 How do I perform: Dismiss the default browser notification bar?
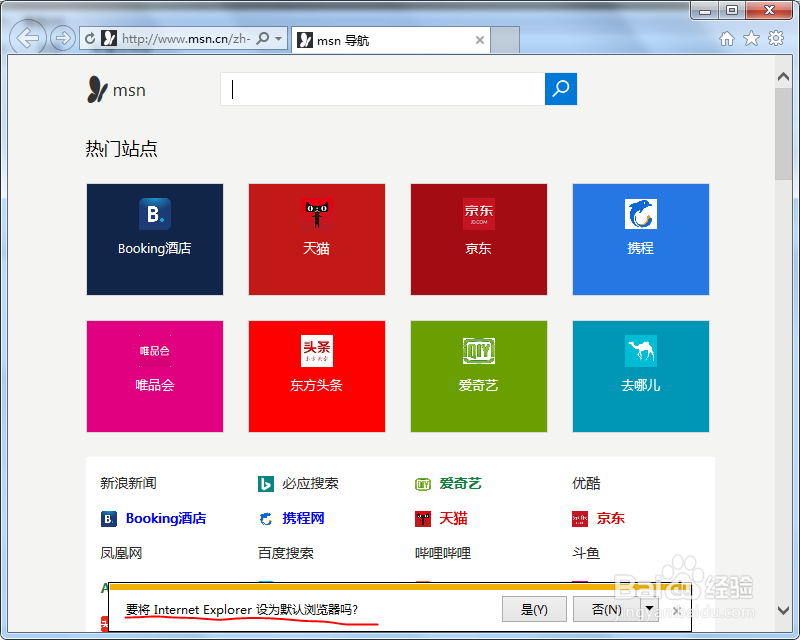tap(677, 610)
